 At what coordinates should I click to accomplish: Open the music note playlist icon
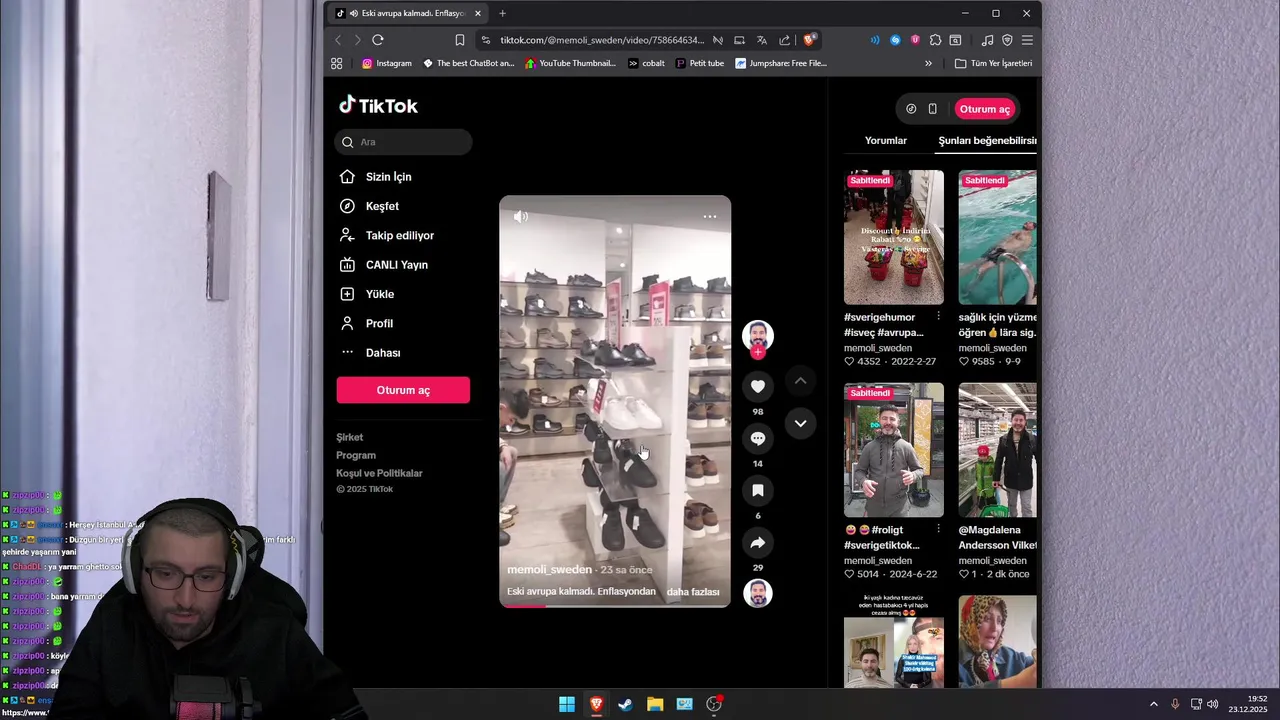[987, 40]
